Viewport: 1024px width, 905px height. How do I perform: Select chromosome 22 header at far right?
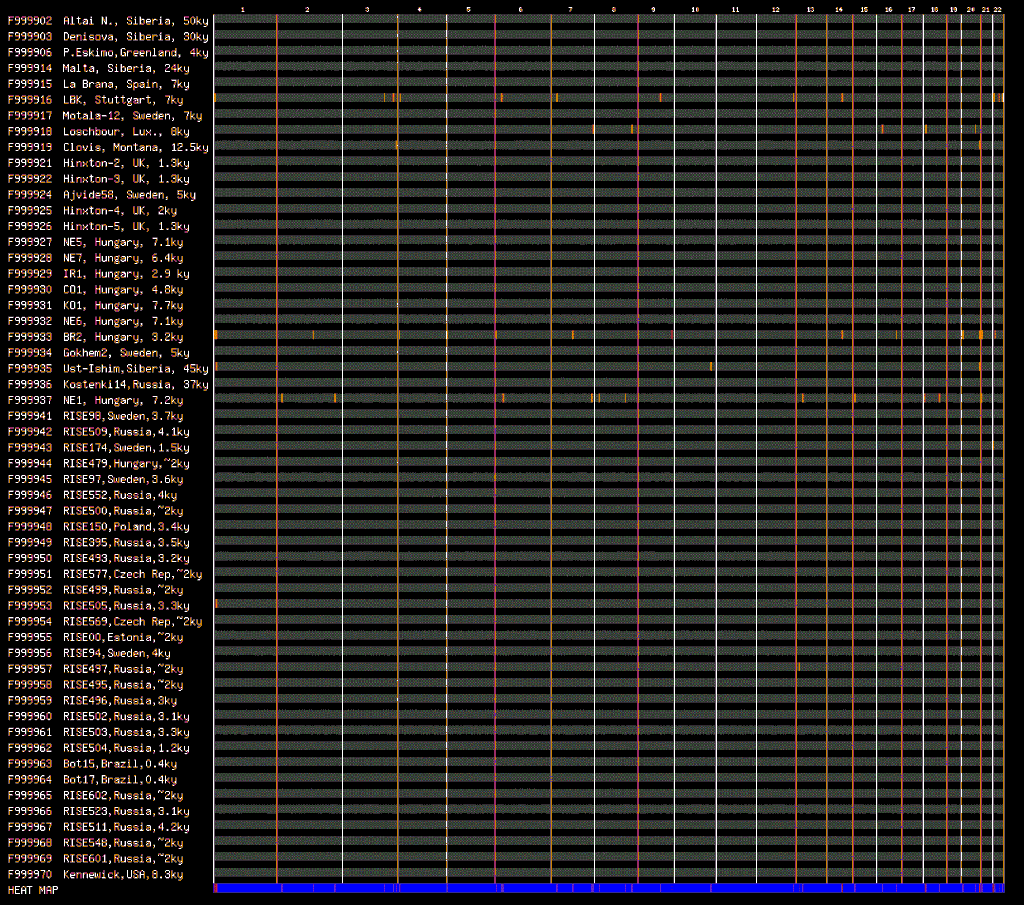coord(998,9)
